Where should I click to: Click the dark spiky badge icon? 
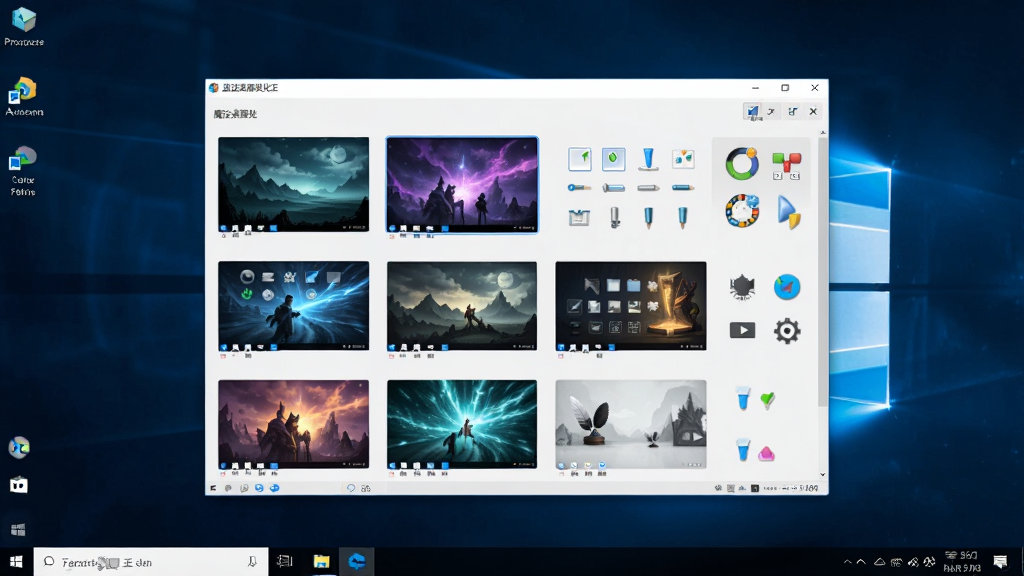(x=742, y=287)
